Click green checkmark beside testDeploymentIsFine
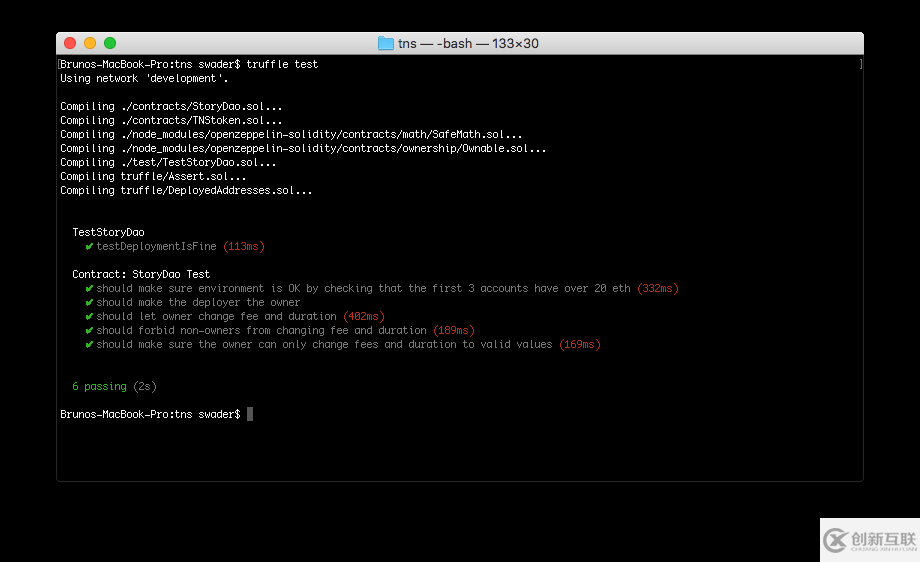Screen dimensions: 920x562 tap(89, 246)
